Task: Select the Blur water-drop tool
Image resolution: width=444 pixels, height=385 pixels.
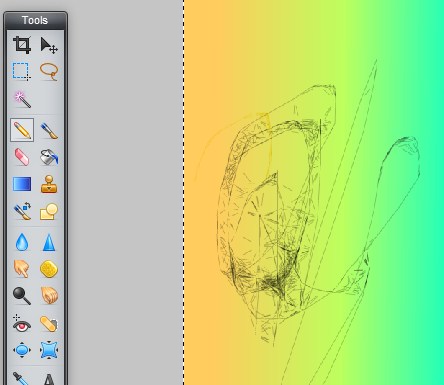Action: pos(22,242)
